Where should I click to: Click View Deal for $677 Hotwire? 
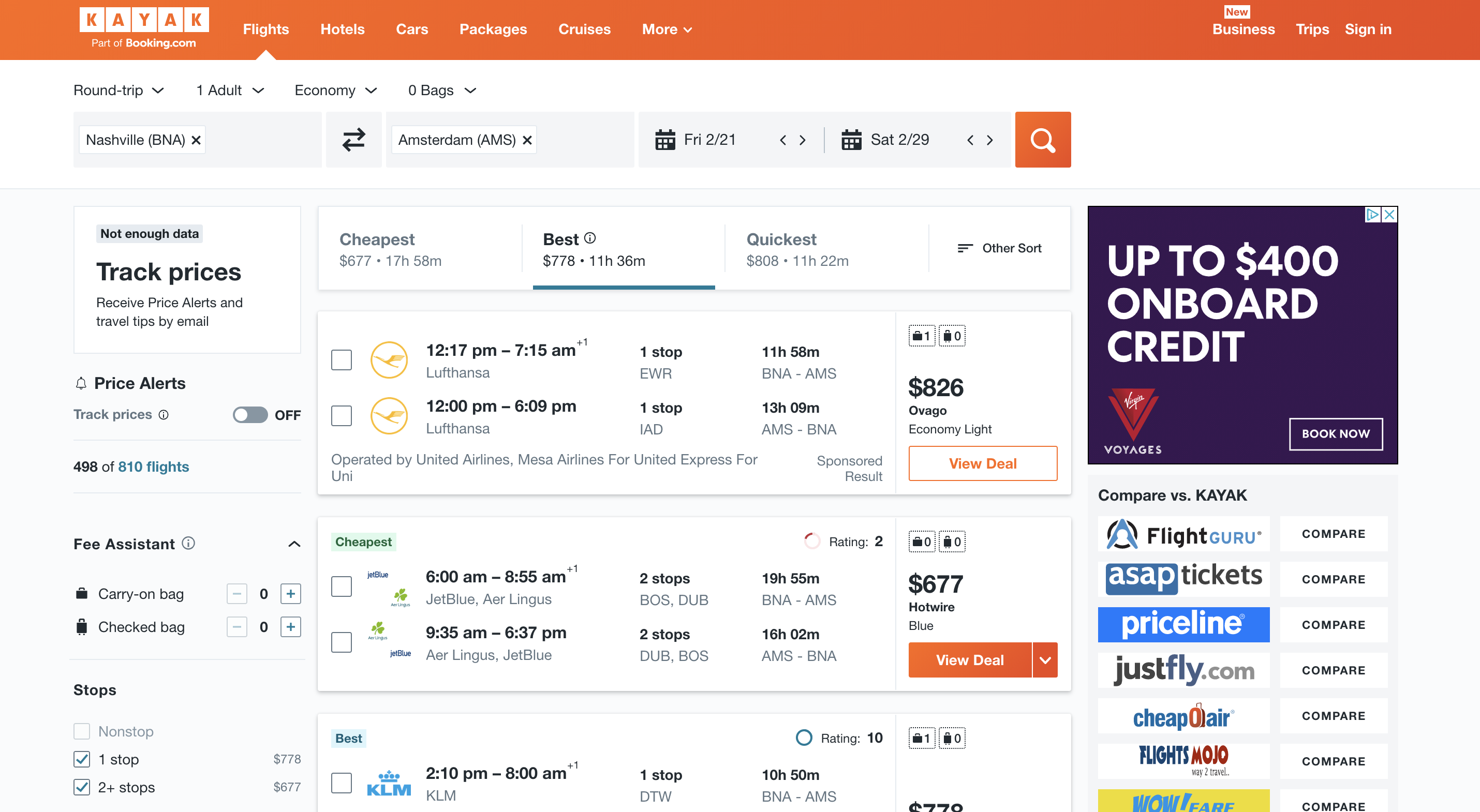970,660
